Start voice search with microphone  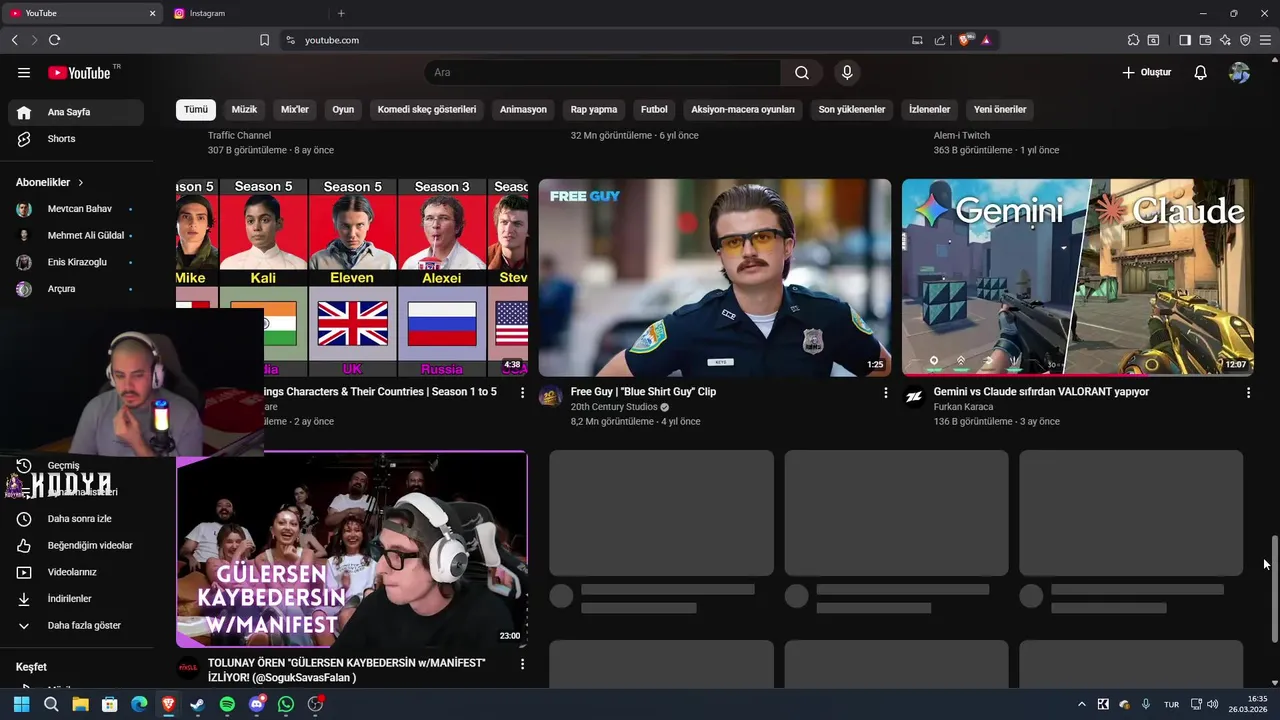coord(847,73)
